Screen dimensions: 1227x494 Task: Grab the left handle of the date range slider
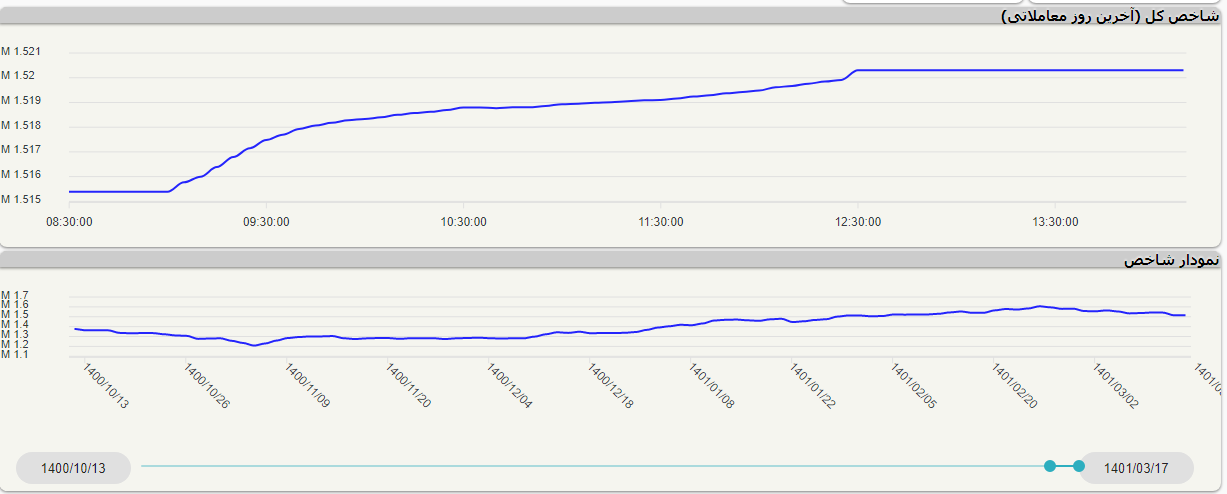click(1049, 466)
